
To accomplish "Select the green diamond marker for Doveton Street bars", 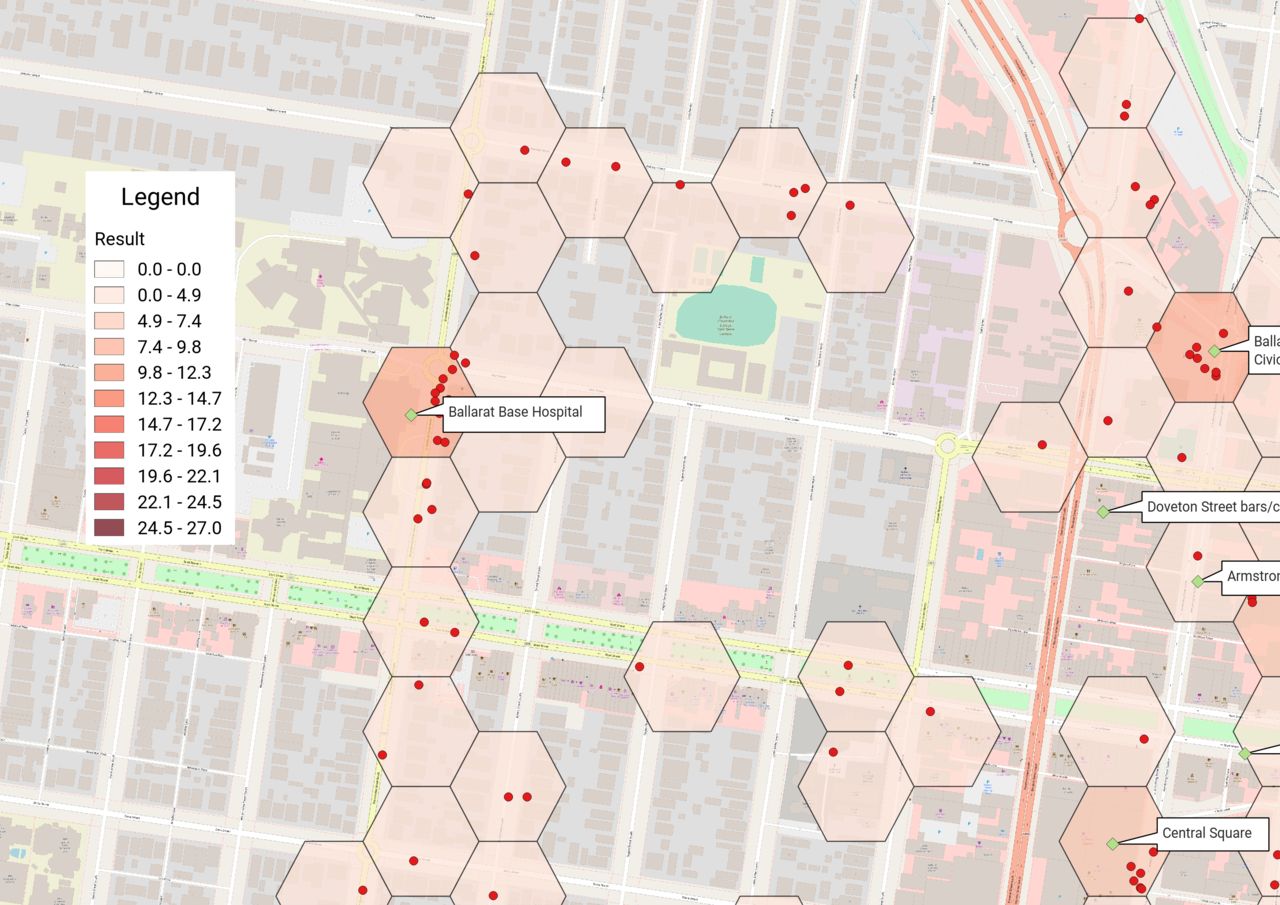I will [x=1103, y=512].
